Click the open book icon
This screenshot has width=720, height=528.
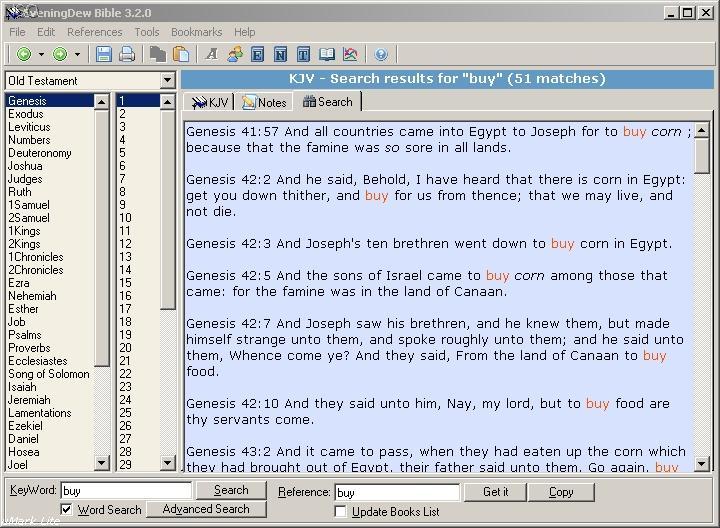[x=327, y=54]
